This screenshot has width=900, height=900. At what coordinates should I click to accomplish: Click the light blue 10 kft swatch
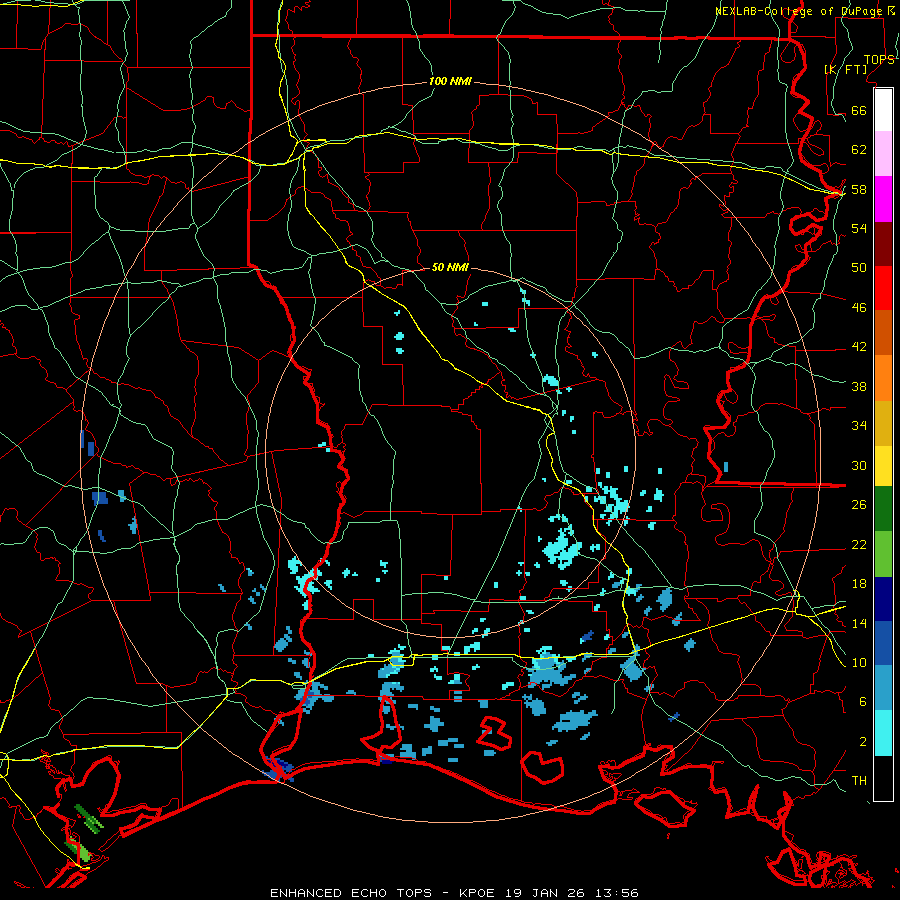point(883,688)
